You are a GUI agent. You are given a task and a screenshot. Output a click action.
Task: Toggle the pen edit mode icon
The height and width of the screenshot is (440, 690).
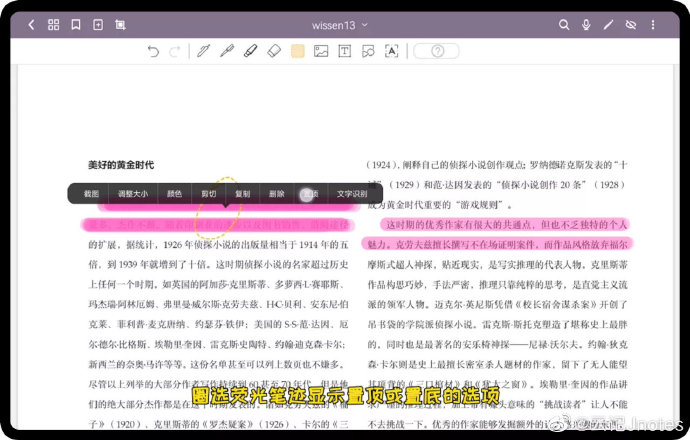point(608,25)
